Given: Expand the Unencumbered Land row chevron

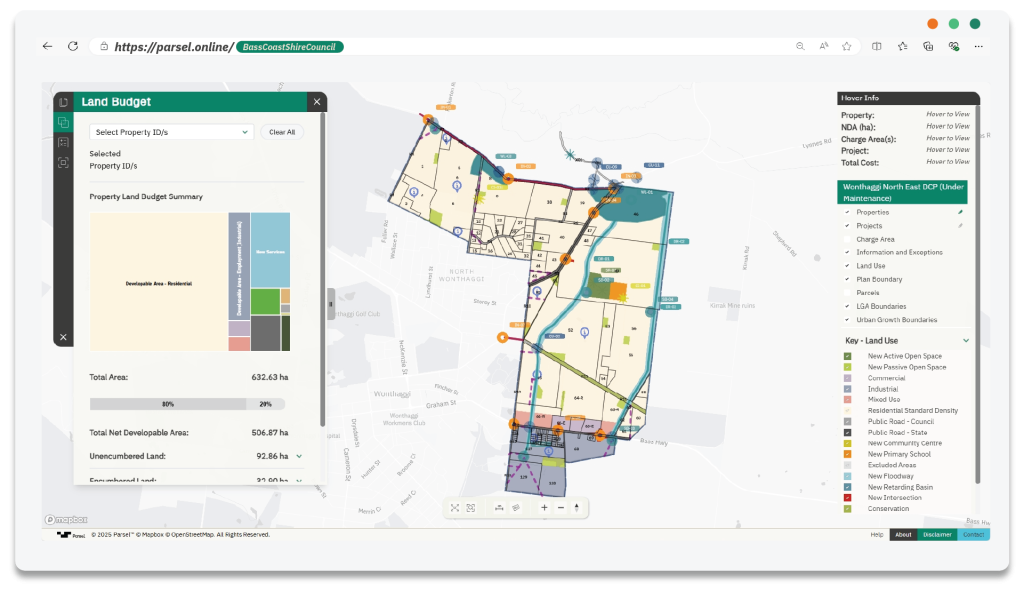Looking at the screenshot, I should [299, 456].
